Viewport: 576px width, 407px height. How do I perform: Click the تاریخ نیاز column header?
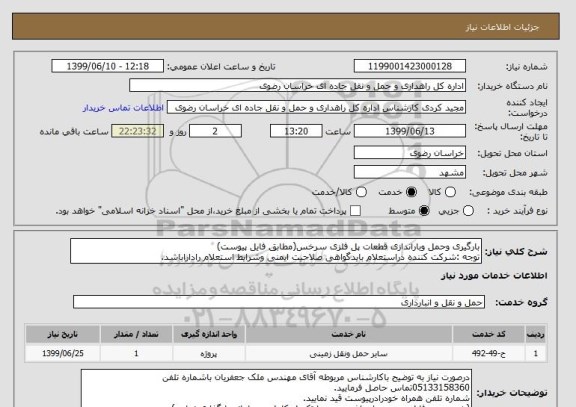point(63,334)
